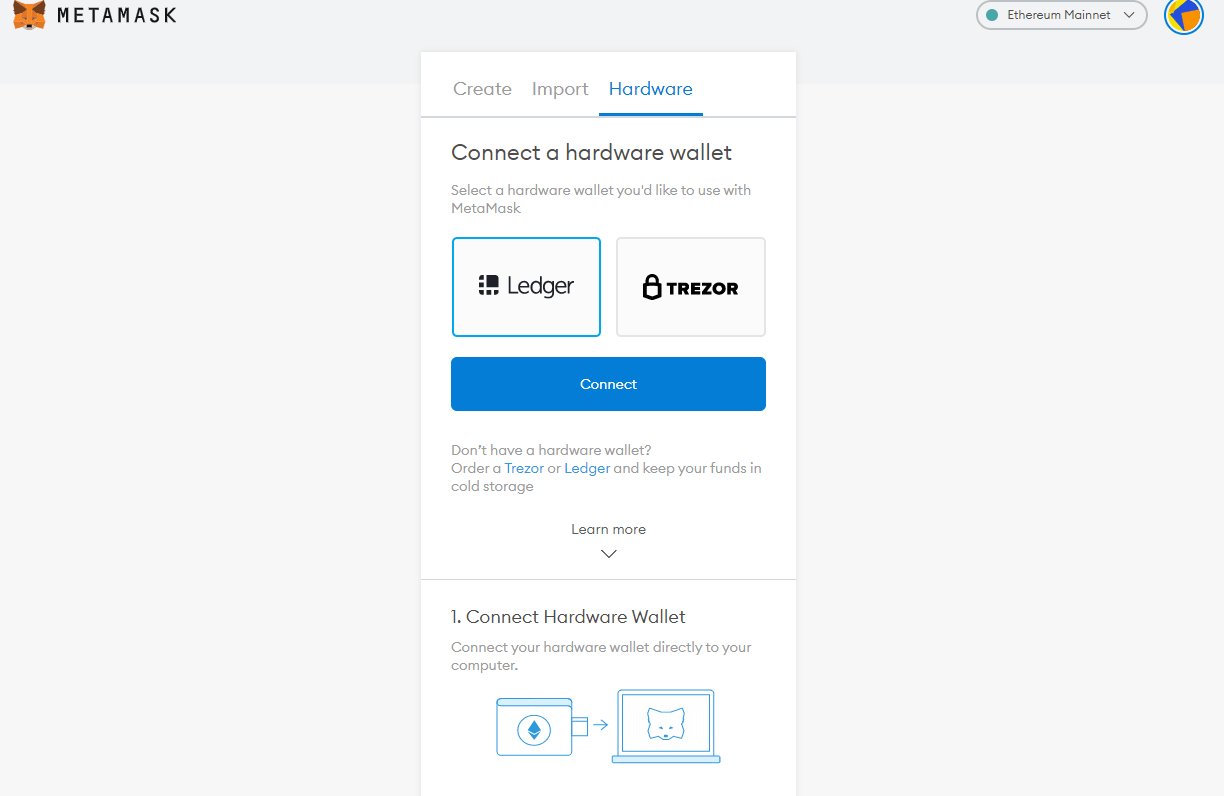This screenshot has height=796, width=1224.
Task: Click the network dropdown arrow
Action: pyautogui.click(x=1129, y=15)
